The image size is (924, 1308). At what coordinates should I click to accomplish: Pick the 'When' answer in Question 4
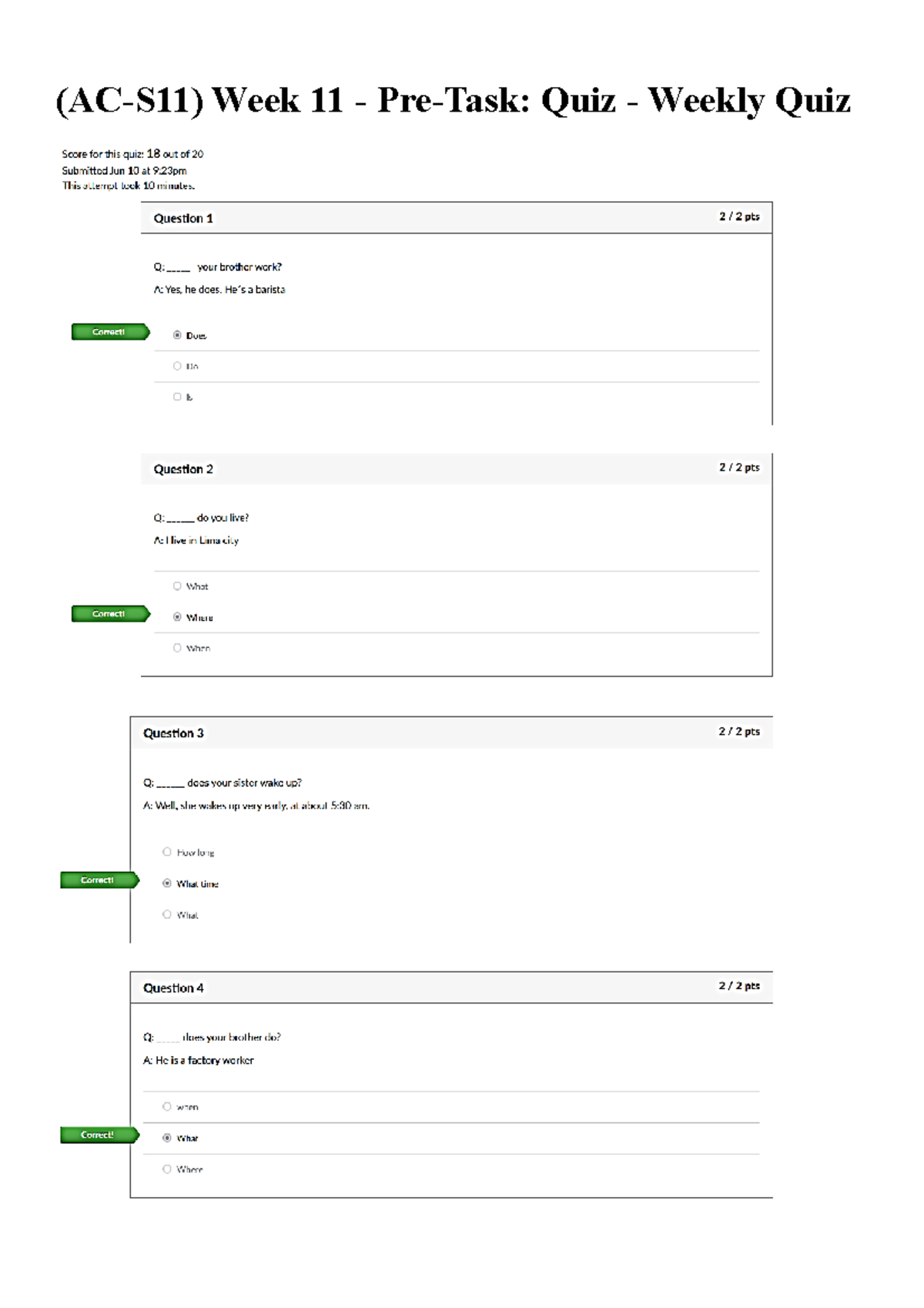pos(167,1106)
